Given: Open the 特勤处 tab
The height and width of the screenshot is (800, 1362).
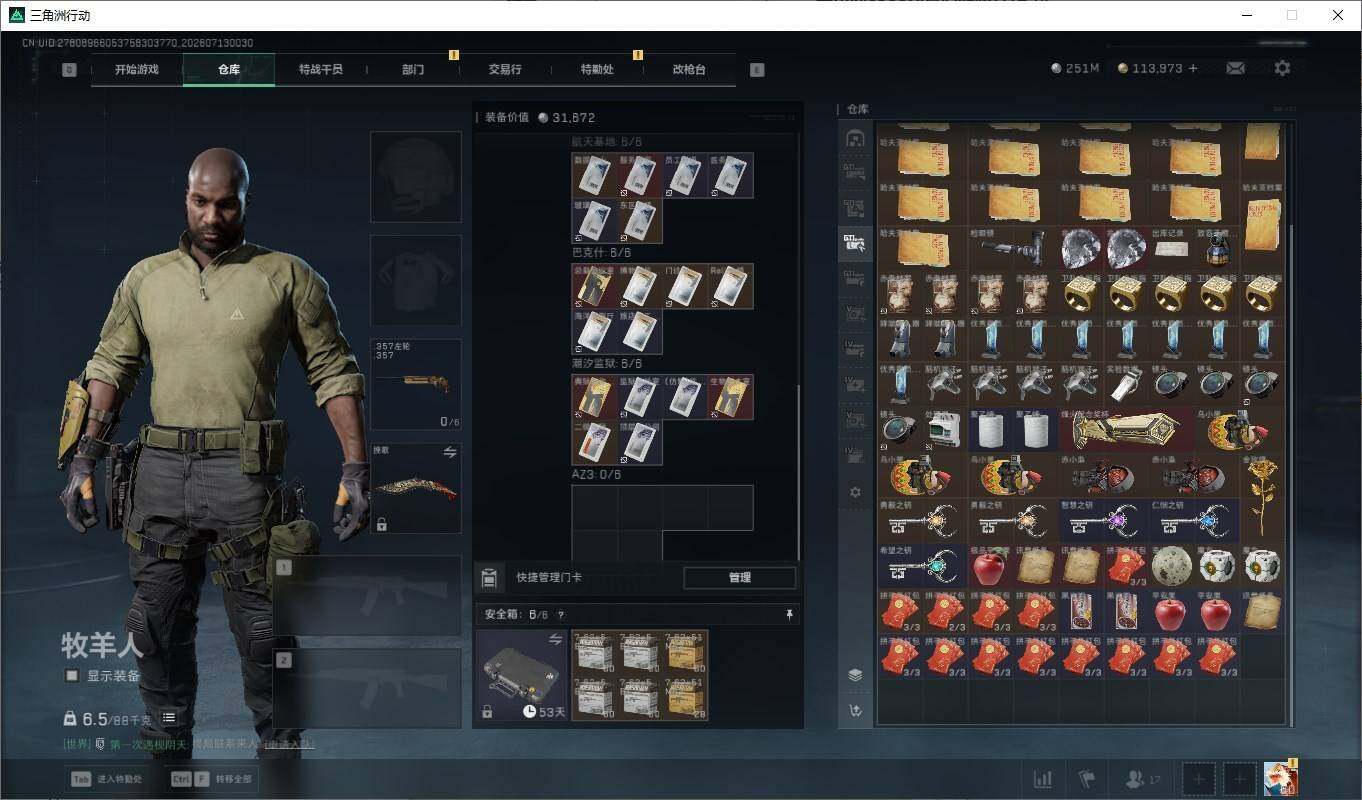Looking at the screenshot, I should click(x=597, y=70).
